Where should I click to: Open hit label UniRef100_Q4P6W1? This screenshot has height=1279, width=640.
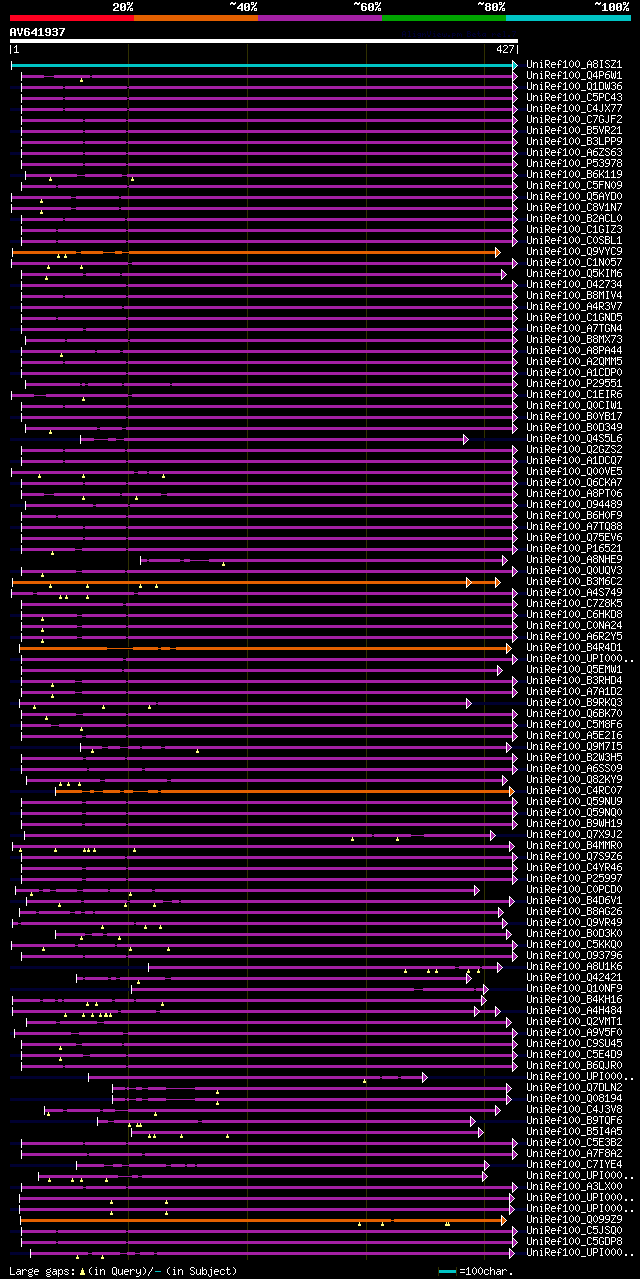(574, 76)
